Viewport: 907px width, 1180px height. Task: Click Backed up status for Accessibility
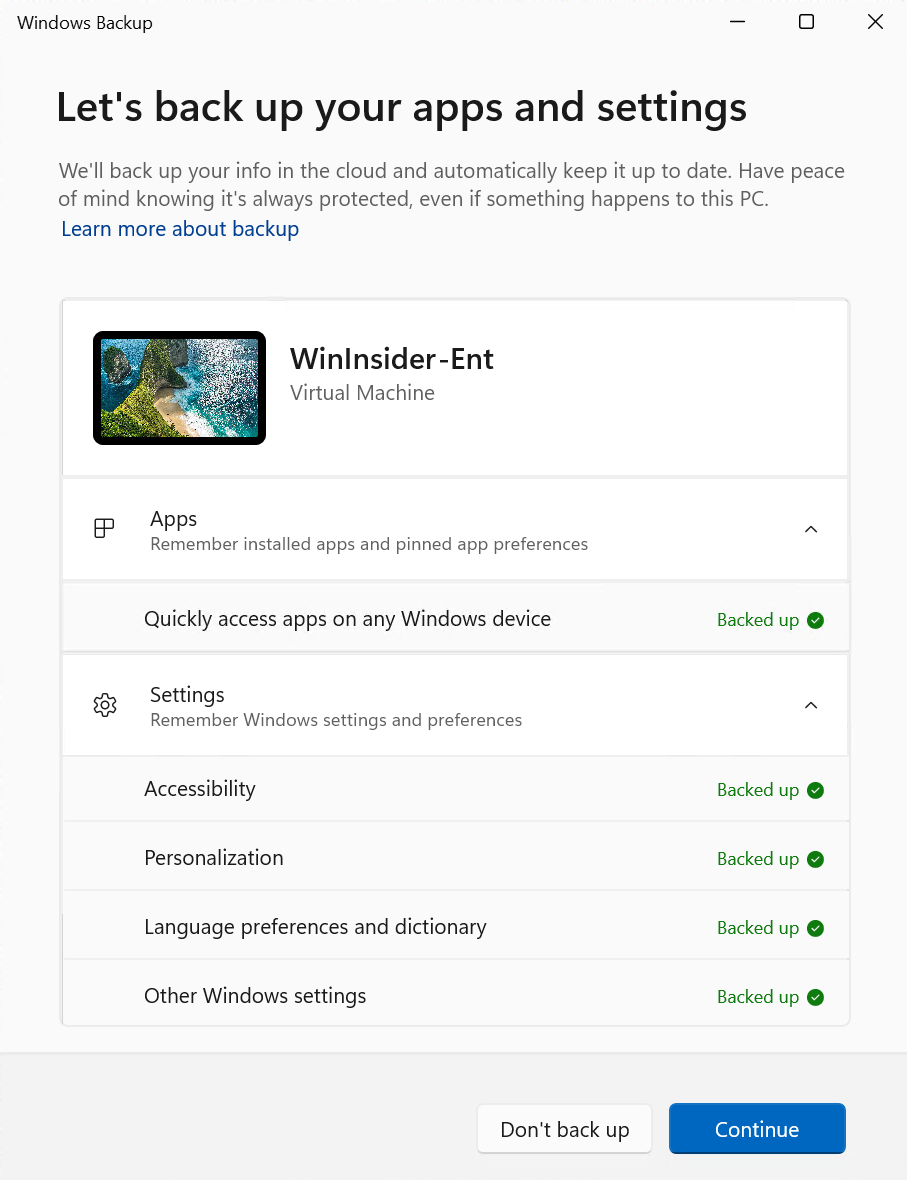click(x=757, y=790)
